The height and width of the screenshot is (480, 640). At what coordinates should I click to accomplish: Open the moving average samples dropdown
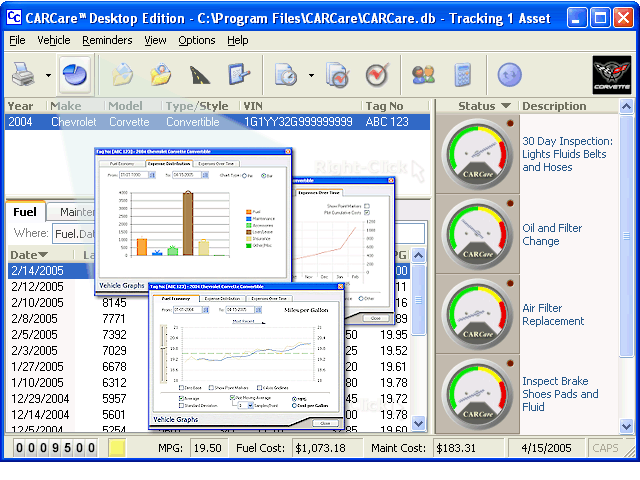coord(250,406)
